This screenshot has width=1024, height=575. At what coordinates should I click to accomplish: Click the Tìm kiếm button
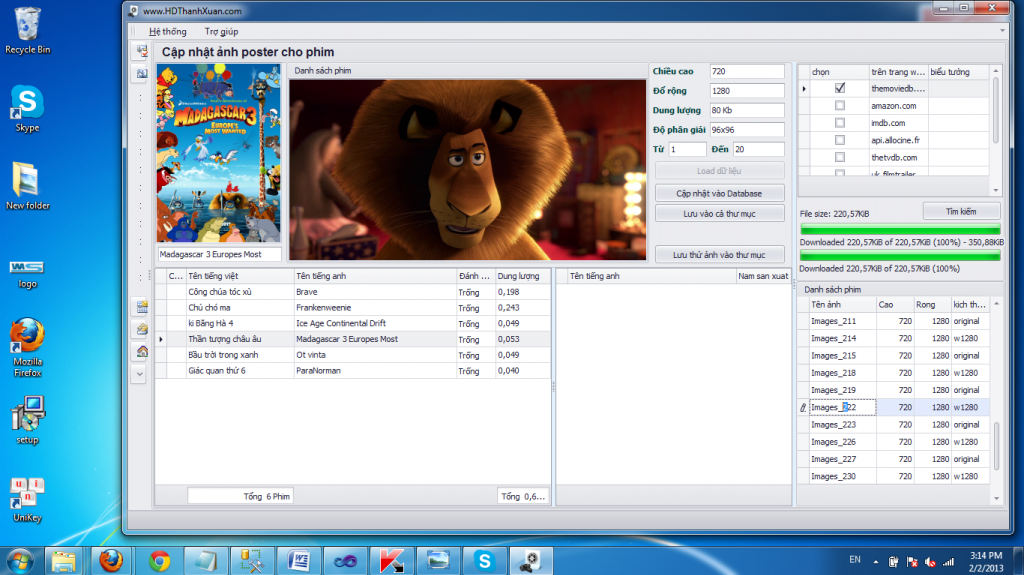pyautogui.click(x=961, y=212)
